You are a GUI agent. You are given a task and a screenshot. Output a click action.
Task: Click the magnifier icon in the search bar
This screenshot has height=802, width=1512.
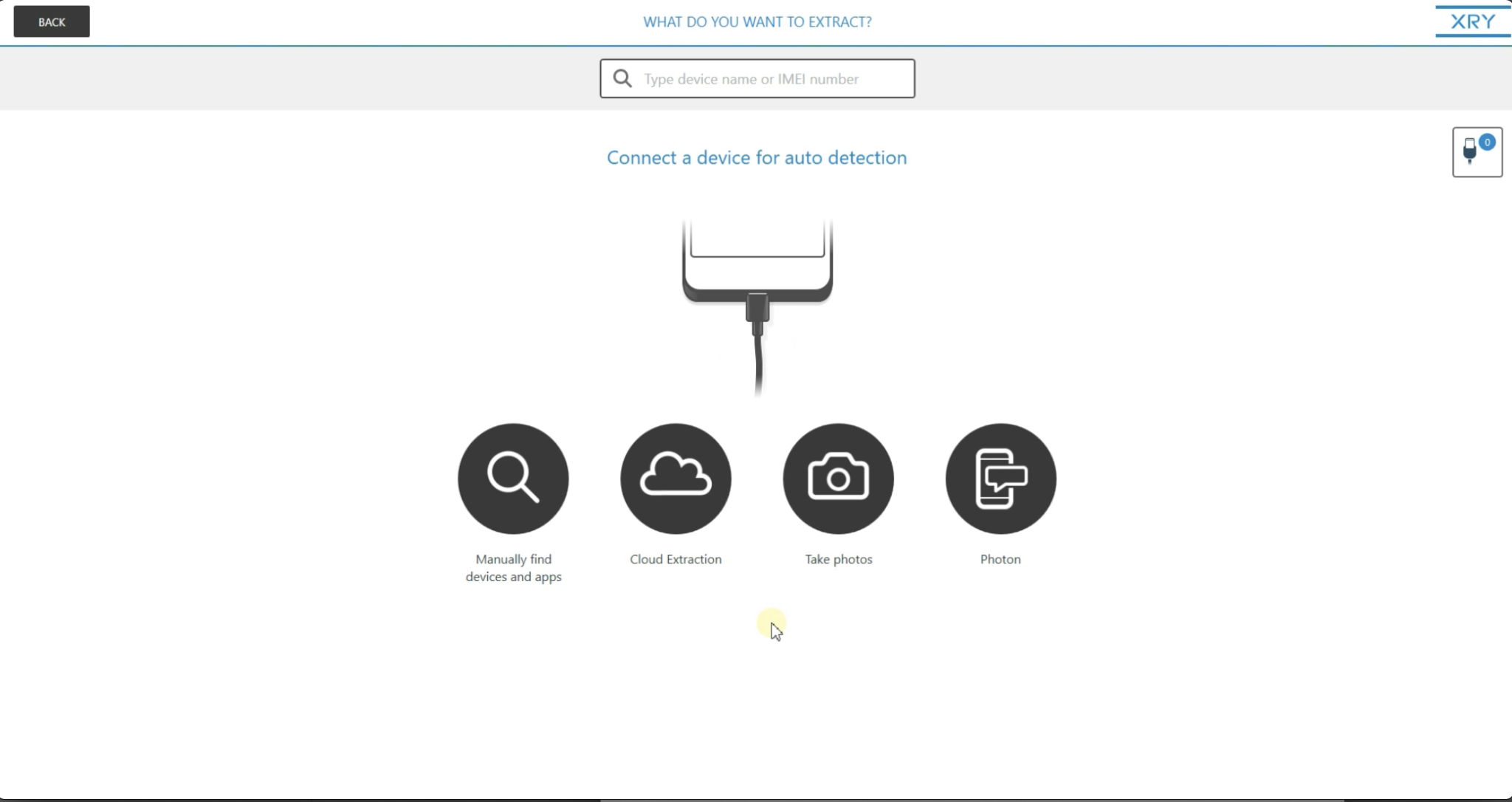(x=622, y=78)
